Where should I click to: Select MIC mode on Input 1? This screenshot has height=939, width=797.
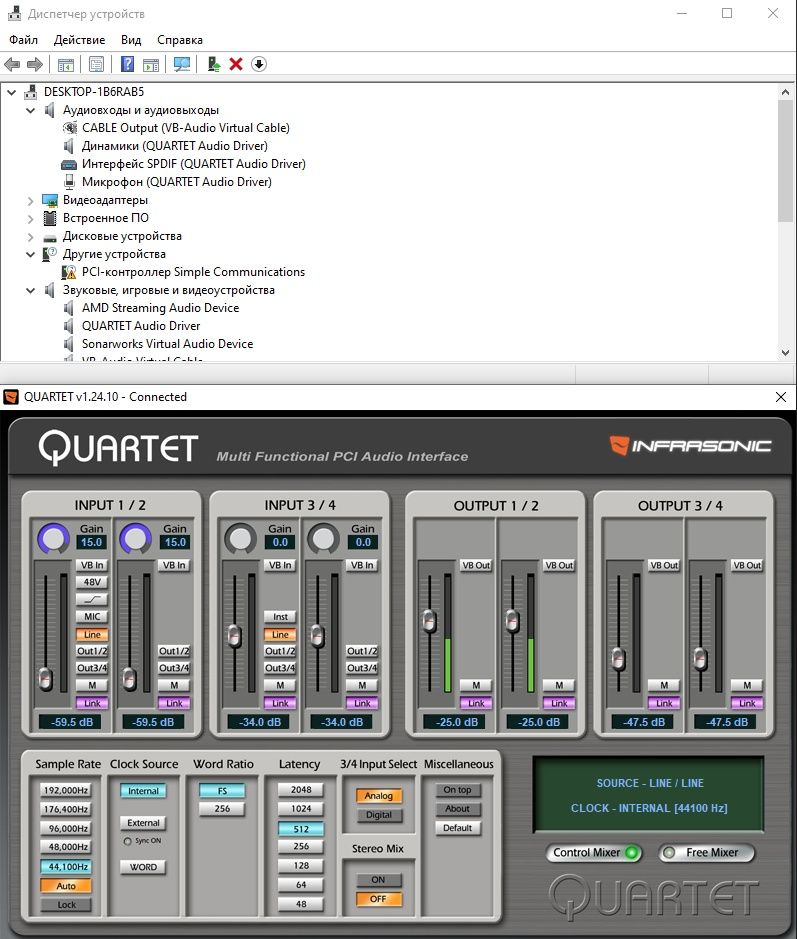pos(92,617)
